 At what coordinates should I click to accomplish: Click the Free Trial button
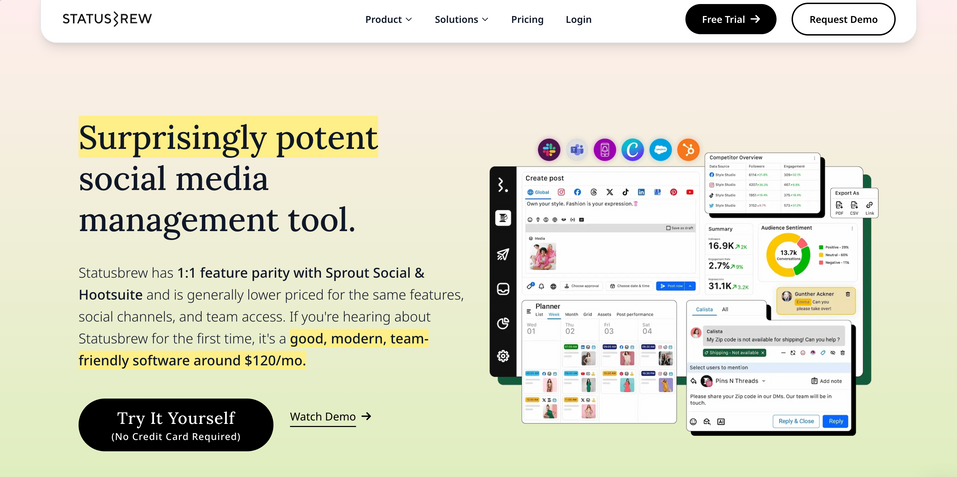730,19
